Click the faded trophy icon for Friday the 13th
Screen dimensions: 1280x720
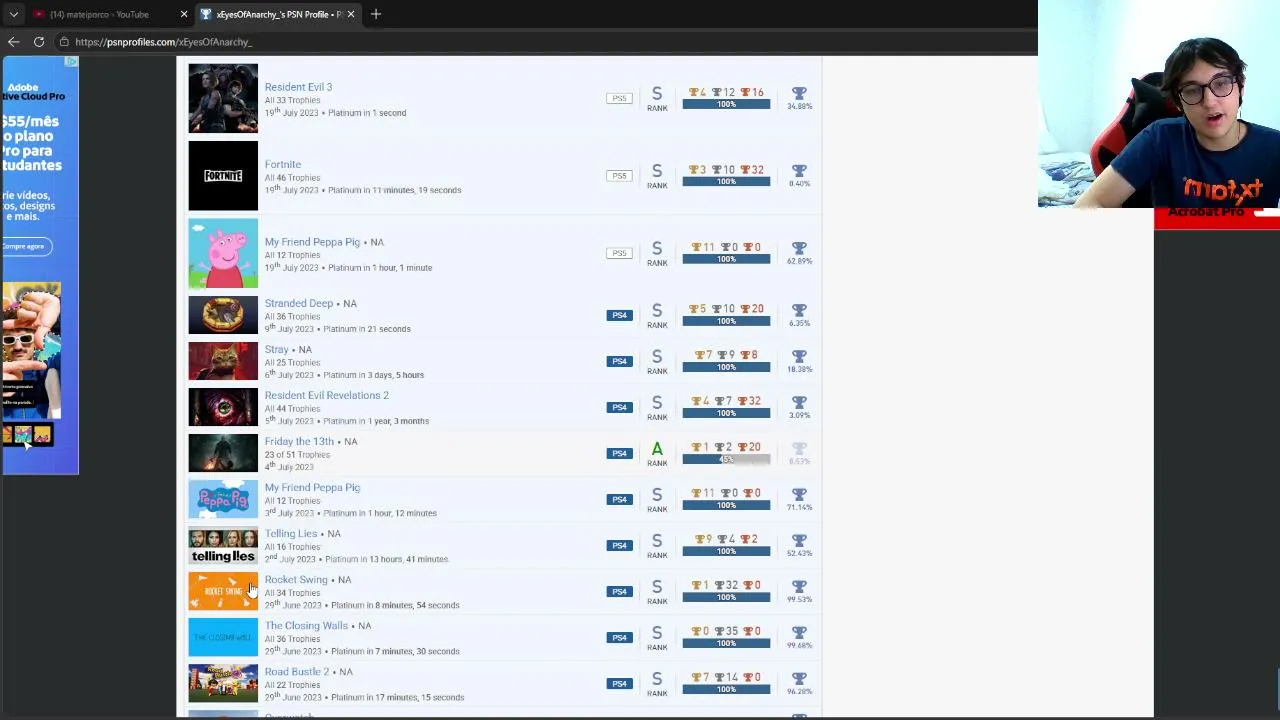point(799,448)
